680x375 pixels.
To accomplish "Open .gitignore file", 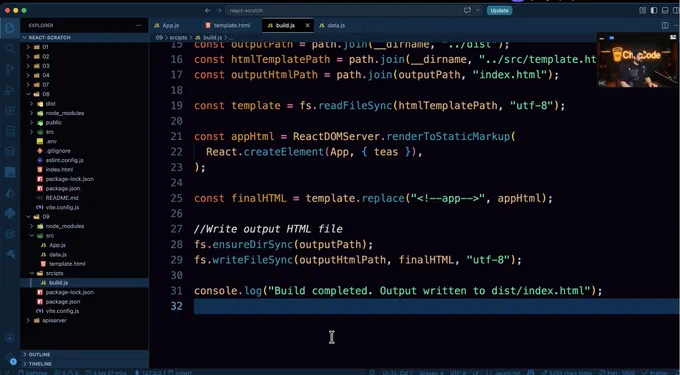I will coord(85,151).
